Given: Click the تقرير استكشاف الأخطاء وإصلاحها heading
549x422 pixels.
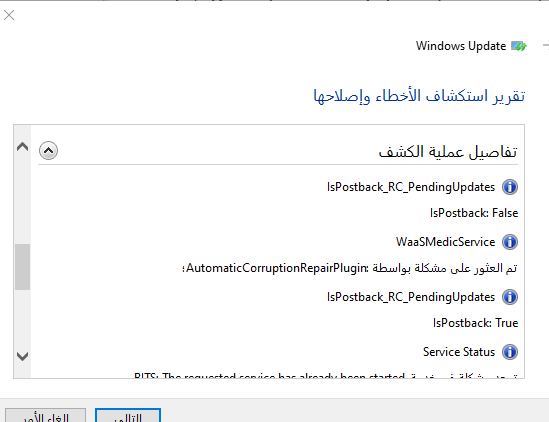Looking at the screenshot, I should coord(419,96).
